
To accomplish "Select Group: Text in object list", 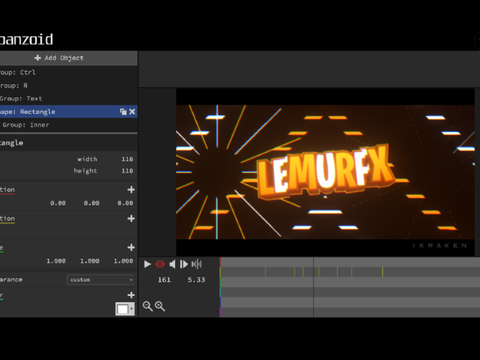I will 69,98.
